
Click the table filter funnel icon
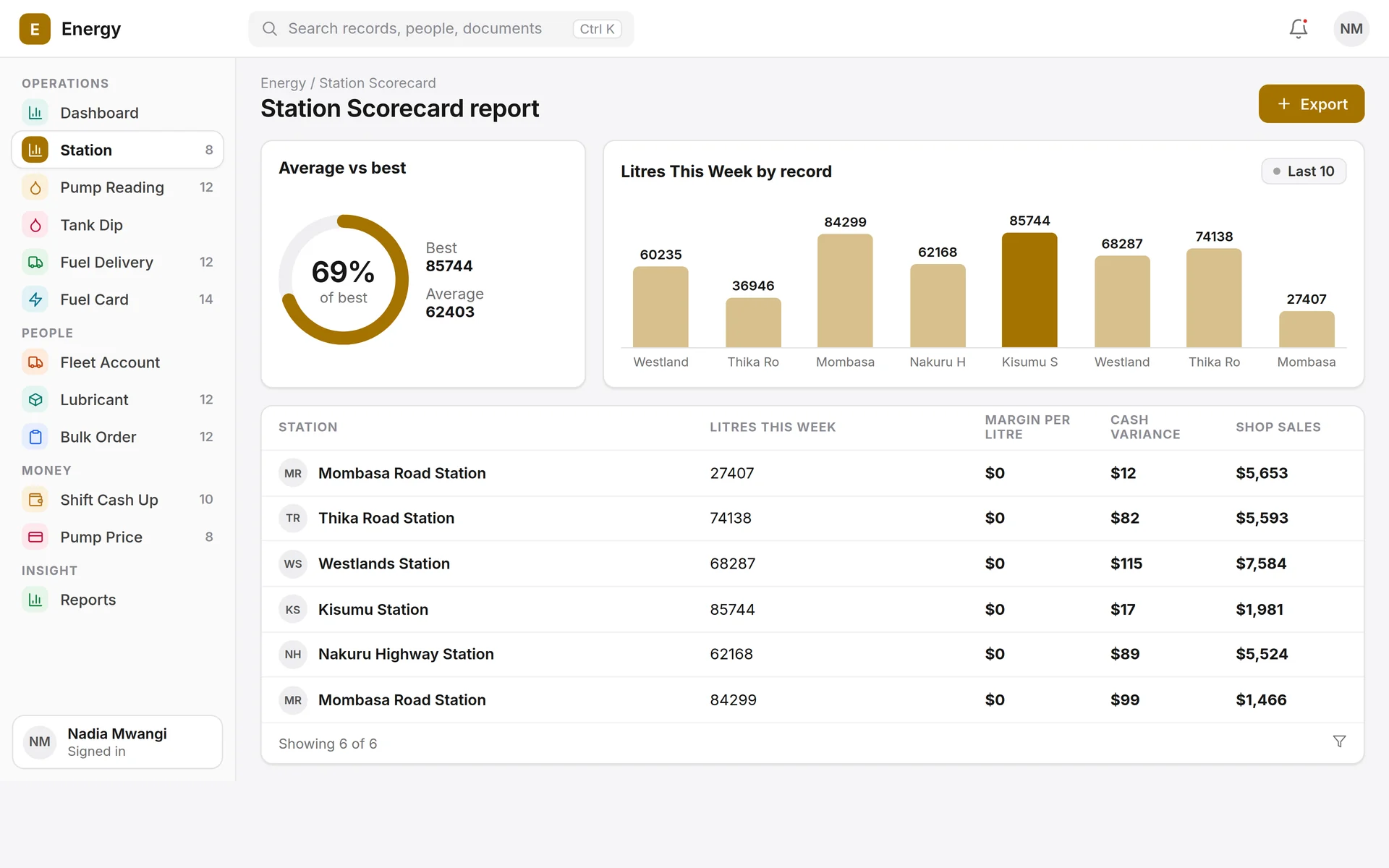[1339, 741]
